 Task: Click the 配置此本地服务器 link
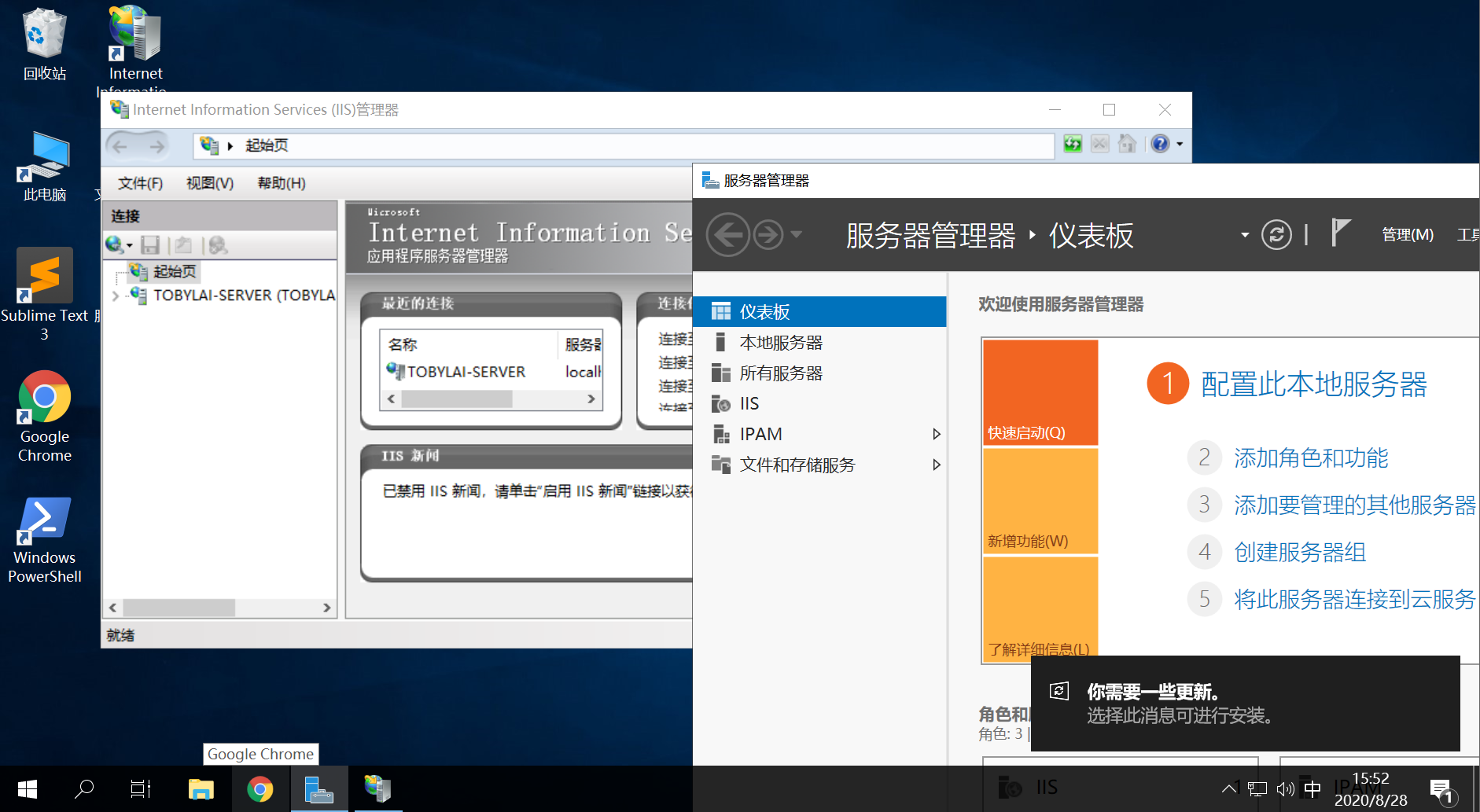(1313, 384)
